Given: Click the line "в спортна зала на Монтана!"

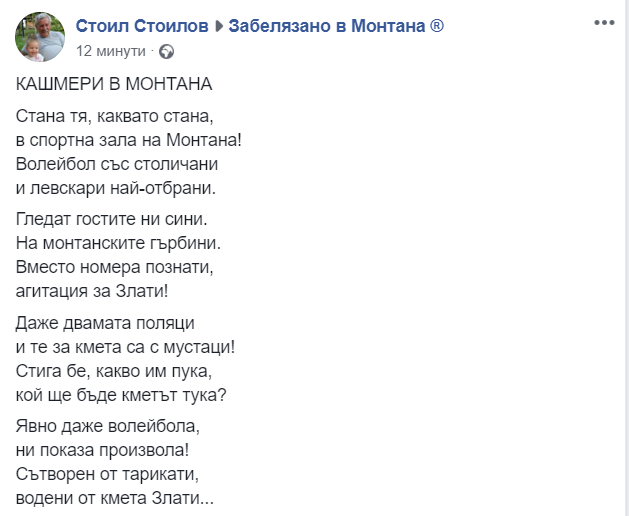Looking at the screenshot, I should click(x=129, y=140).
